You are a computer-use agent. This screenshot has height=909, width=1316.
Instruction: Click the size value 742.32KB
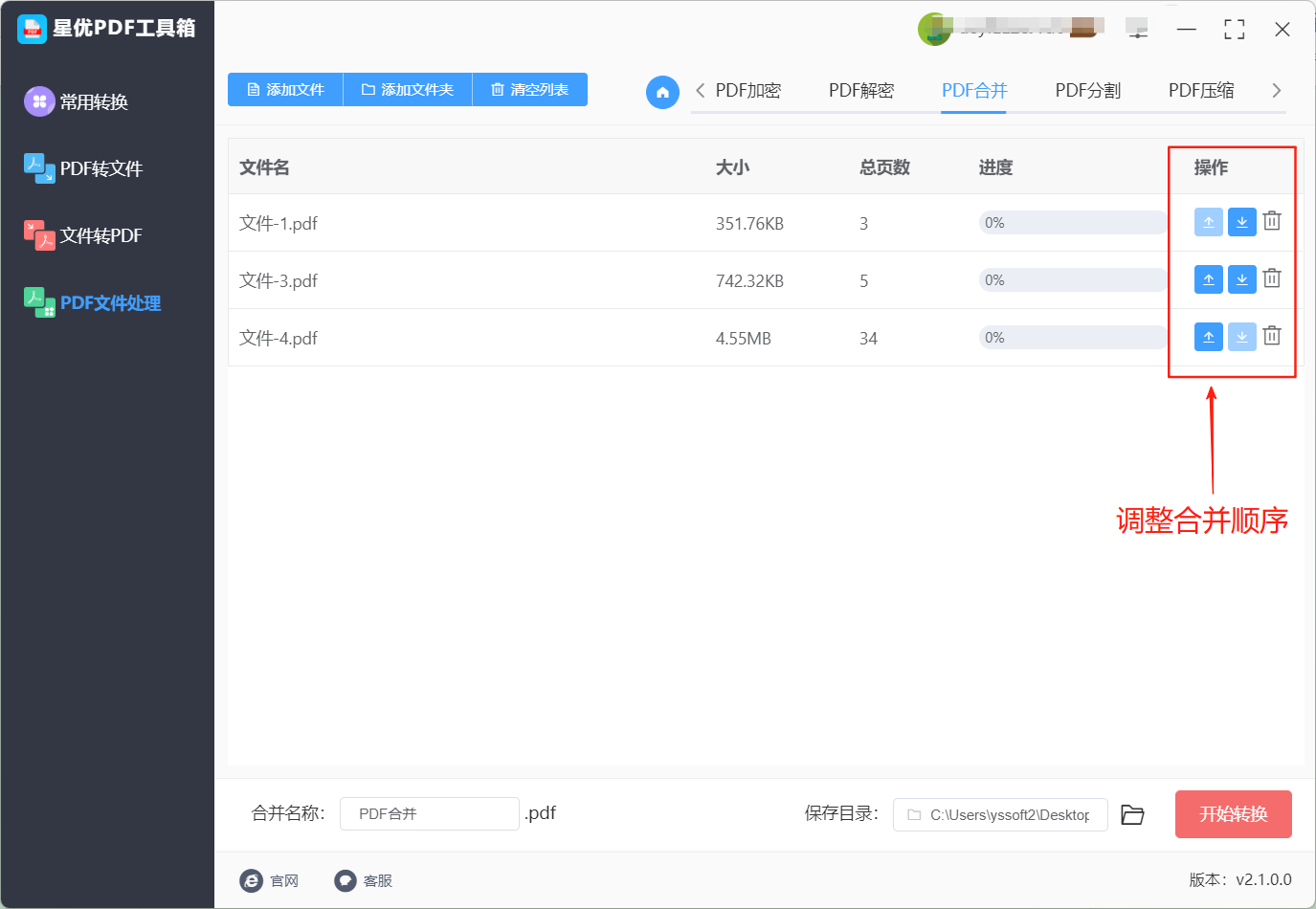pyautogui.click(x=749, y=281)
